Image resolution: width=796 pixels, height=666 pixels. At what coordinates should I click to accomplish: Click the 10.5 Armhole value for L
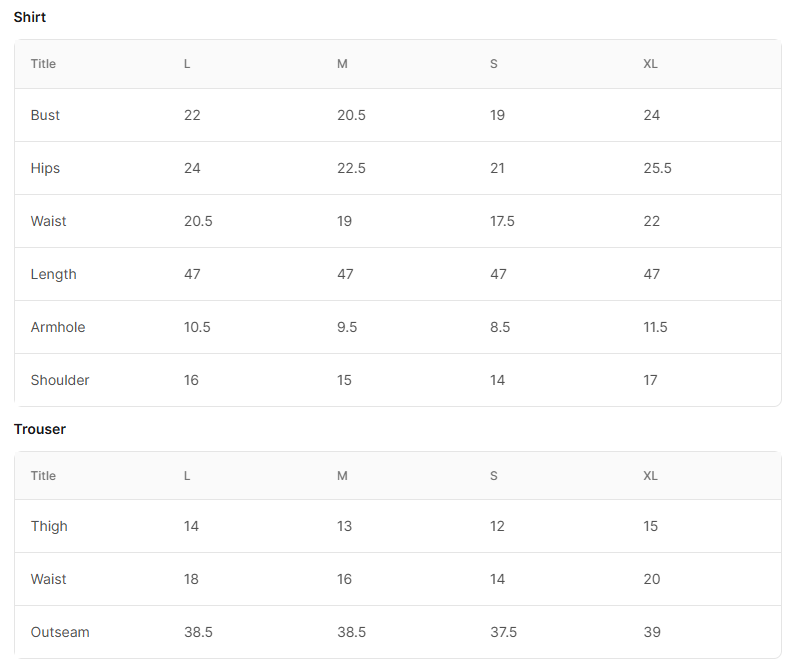point(197,327)
